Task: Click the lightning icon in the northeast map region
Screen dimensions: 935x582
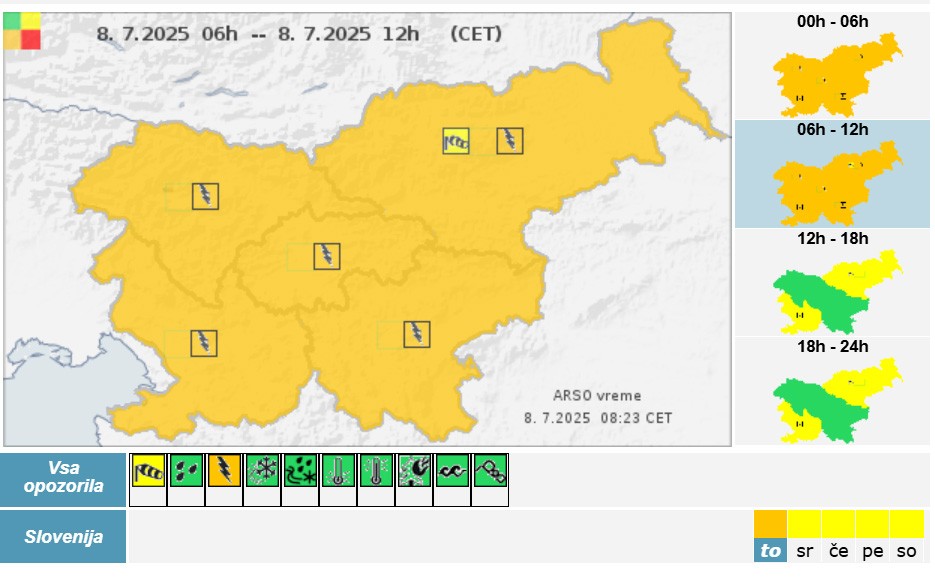Action: [510, 141]
